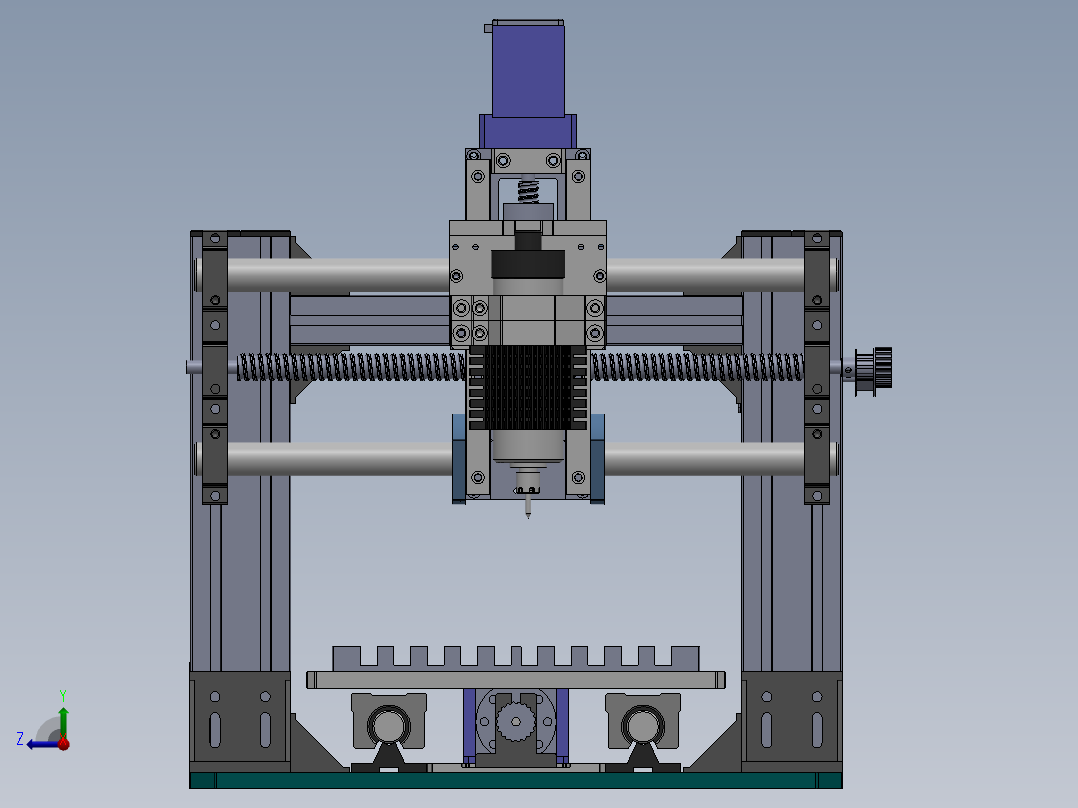The height and width of the screenshot is (808, 1078).
Task: Select the spring coupling below the motor
Action: pos(528,190)
